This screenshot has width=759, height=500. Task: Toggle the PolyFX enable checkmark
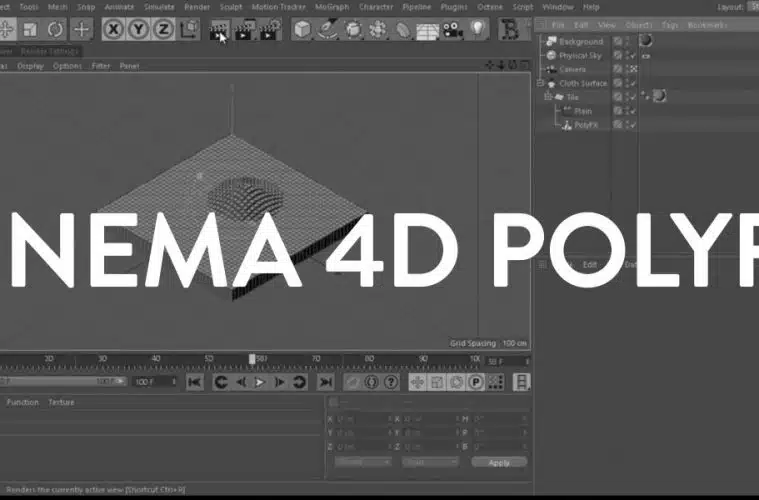click(x=631, y=125)
